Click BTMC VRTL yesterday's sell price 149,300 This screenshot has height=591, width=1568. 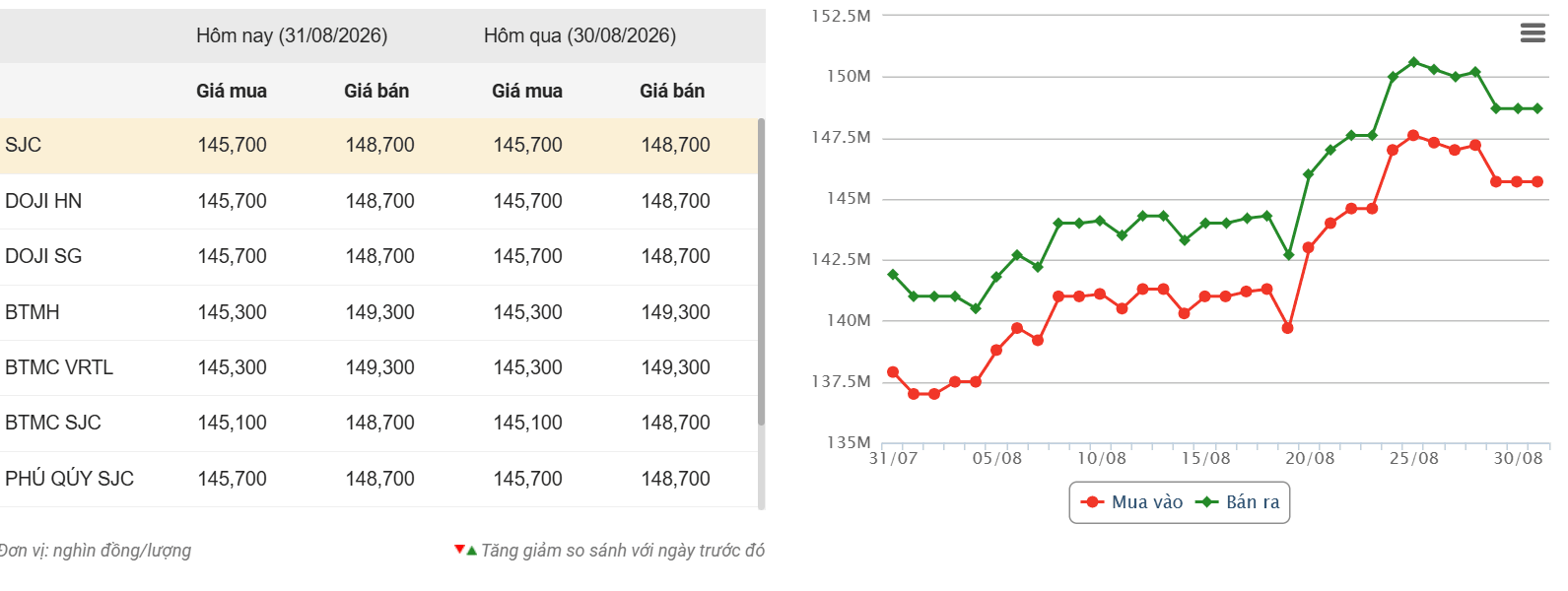point(676,367)
